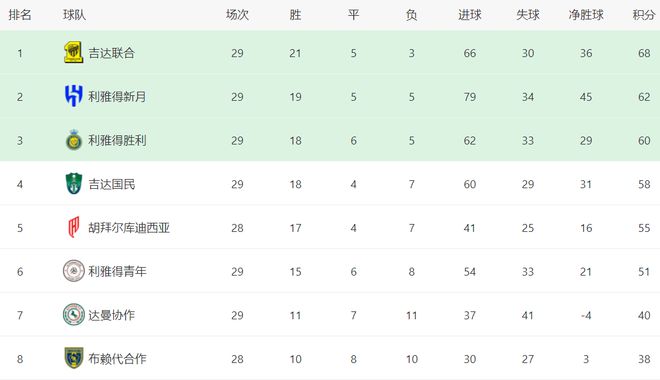Screen dimensions: 660x380
Task: Sort by the 净胜球 column header
Action: (586, 15)
